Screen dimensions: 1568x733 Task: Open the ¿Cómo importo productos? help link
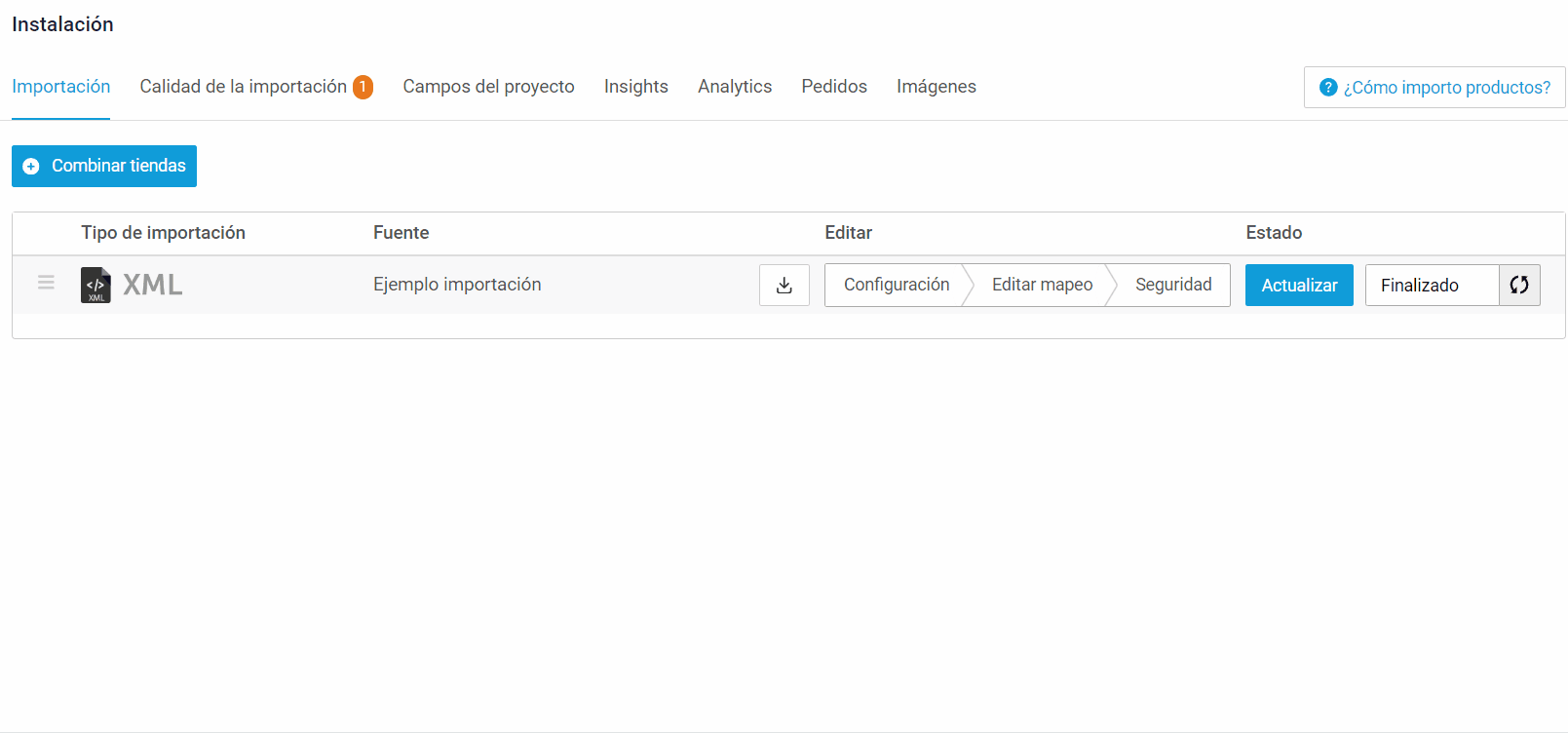coord(1434,88)
